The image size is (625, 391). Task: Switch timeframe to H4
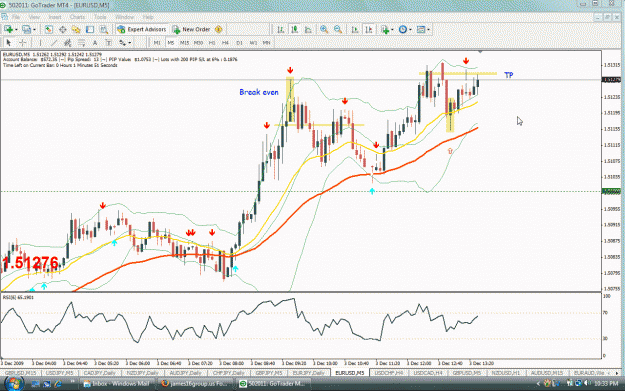point(225,43)
